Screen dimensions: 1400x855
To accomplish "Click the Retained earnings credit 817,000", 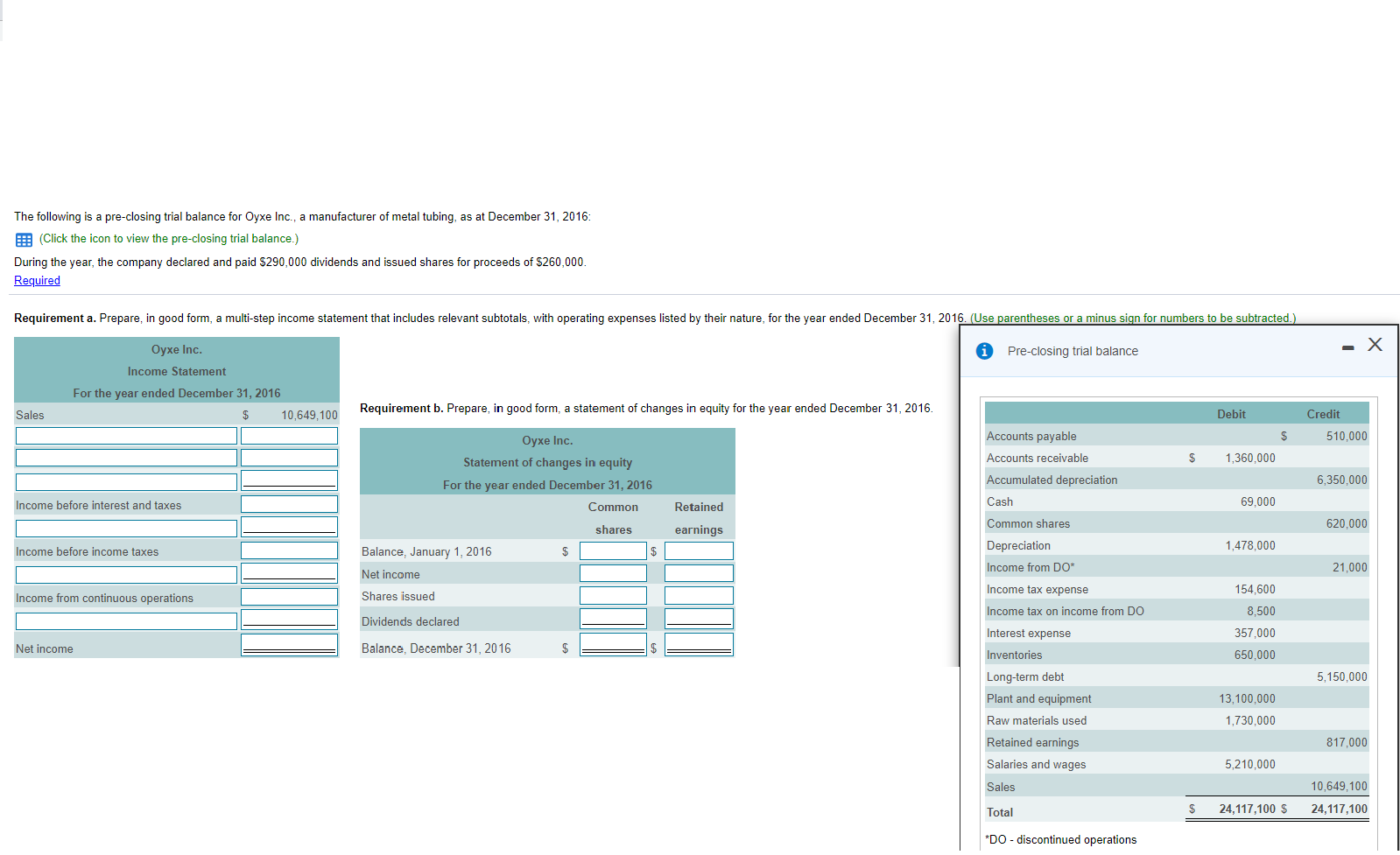I will pos(1346,743).
